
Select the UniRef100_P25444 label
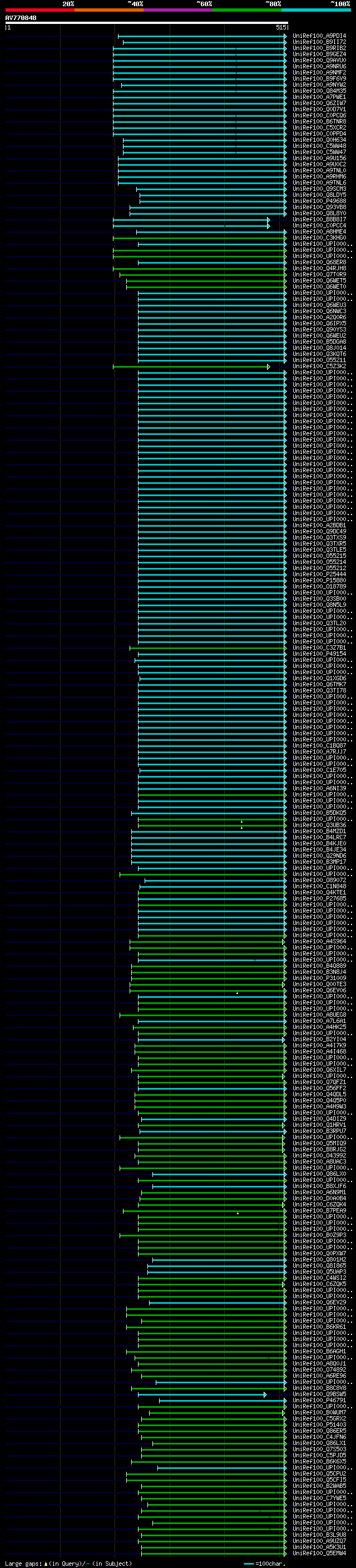(x=319, y=574)
